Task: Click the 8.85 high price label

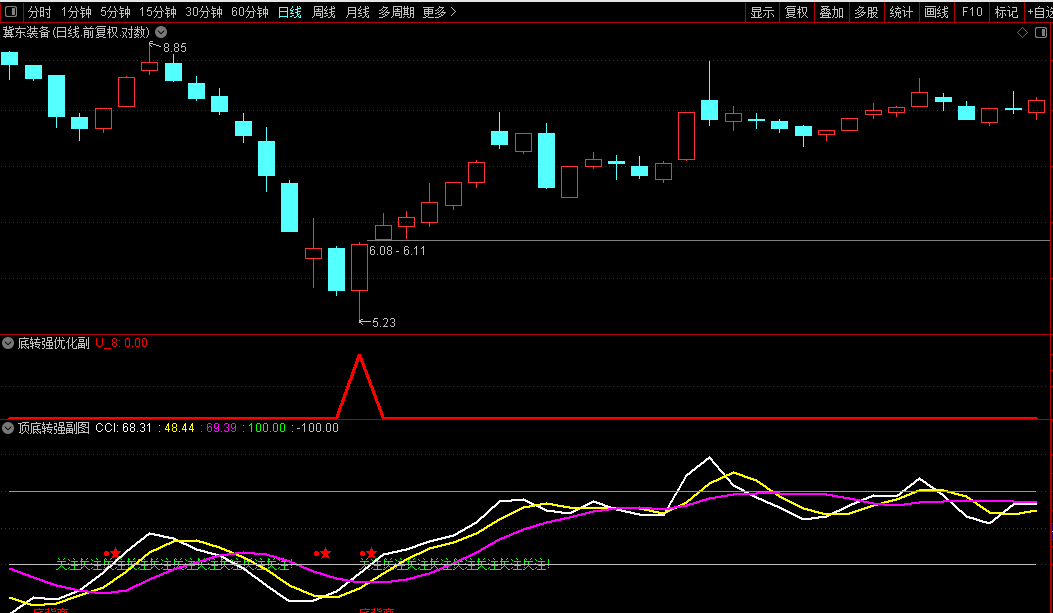Action: [x=175, y=48]
